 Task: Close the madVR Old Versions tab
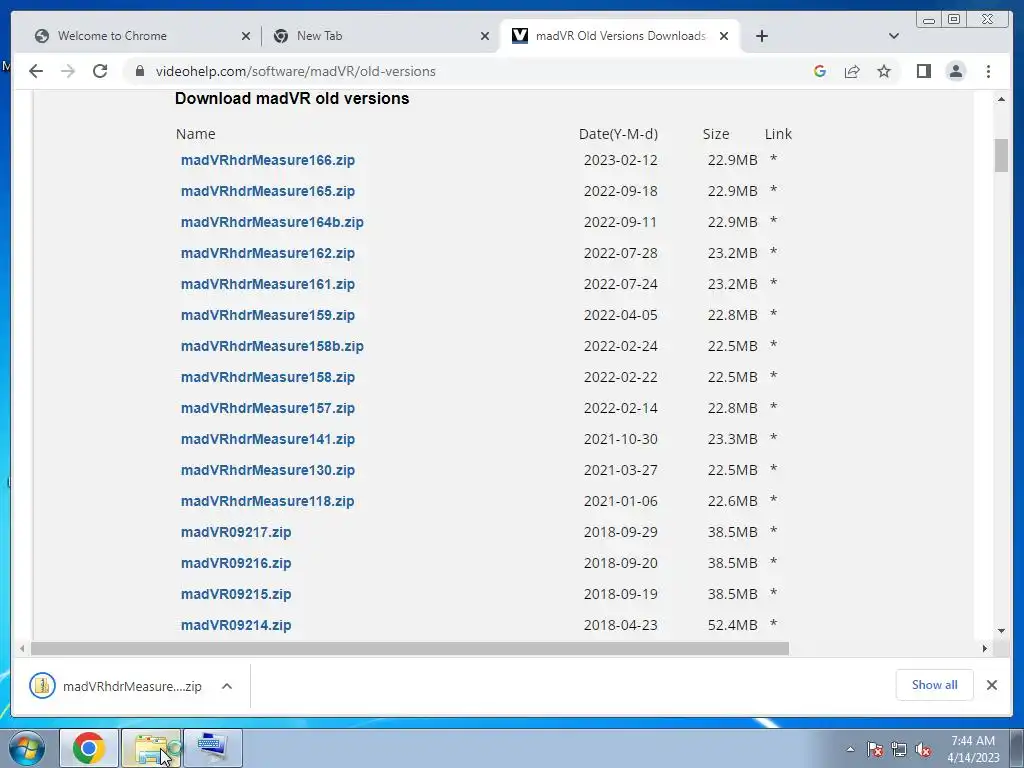[x=724, y=36]
